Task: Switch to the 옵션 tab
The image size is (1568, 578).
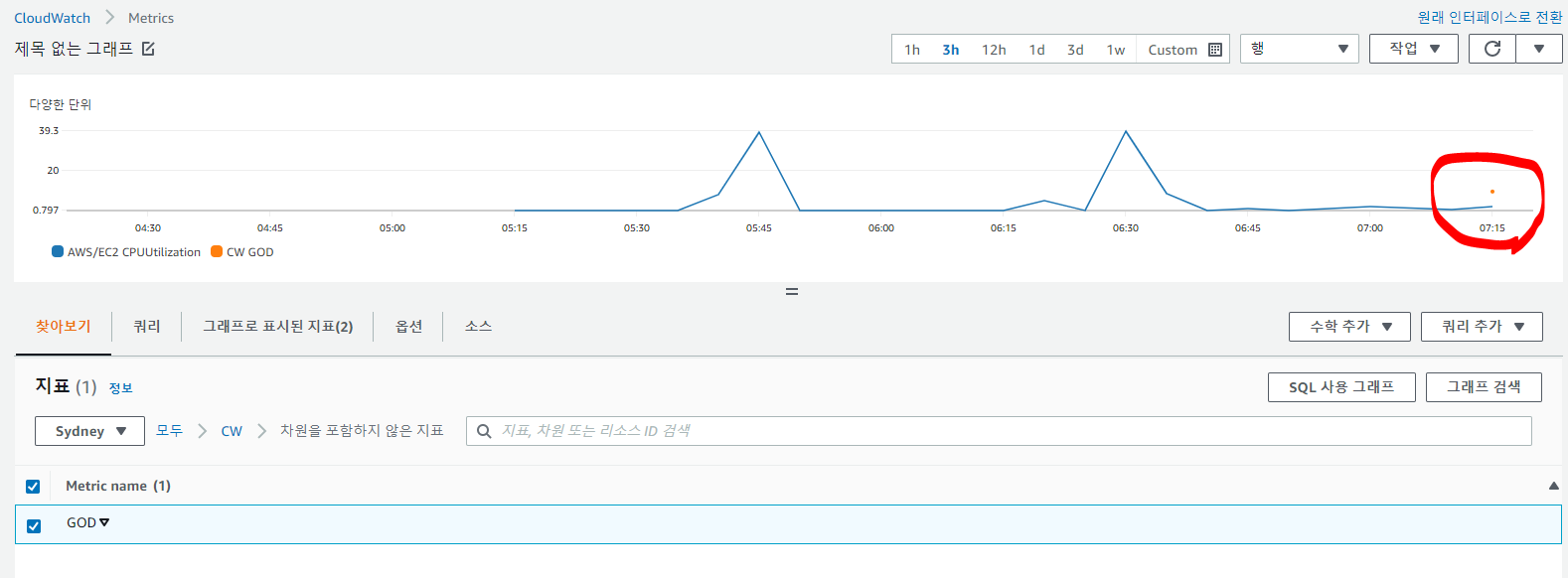Action: click(x=408, y=326)
